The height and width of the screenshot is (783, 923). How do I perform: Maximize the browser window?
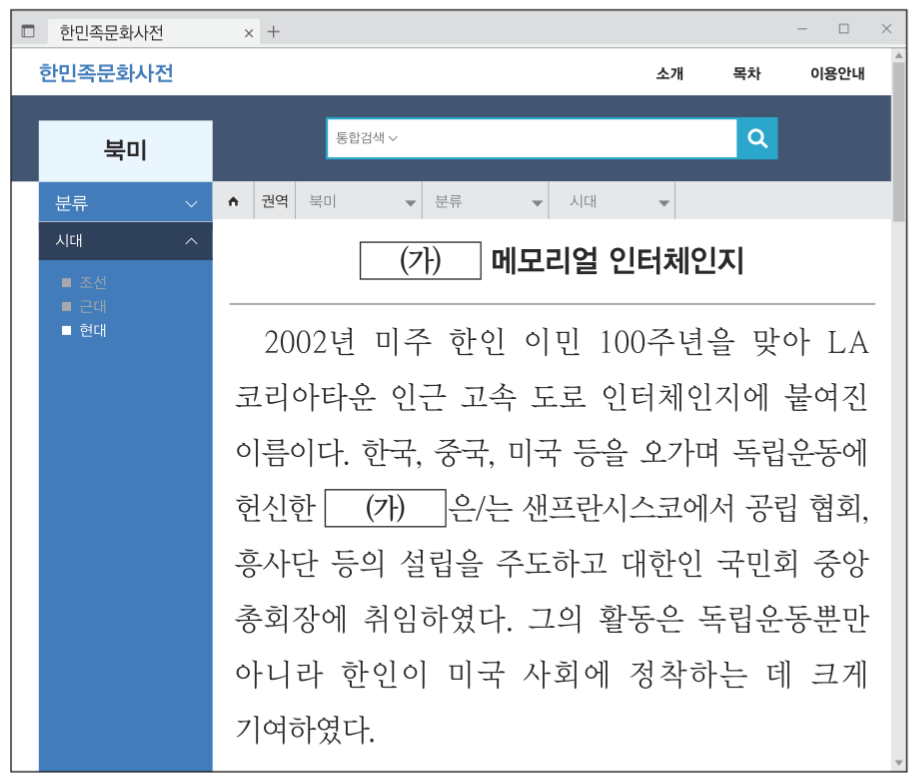[844, 28]
